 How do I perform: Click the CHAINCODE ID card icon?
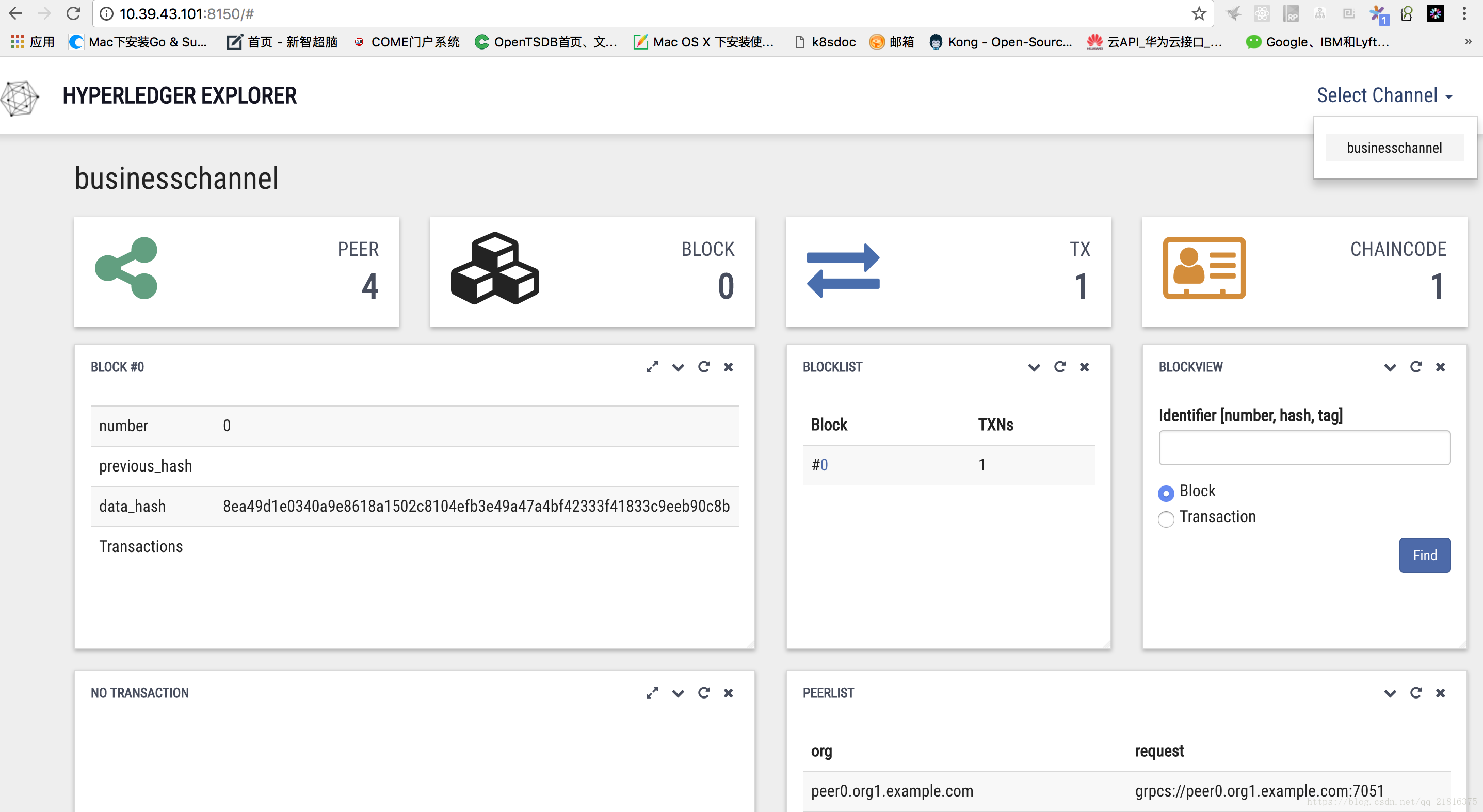pos(1204,268)
